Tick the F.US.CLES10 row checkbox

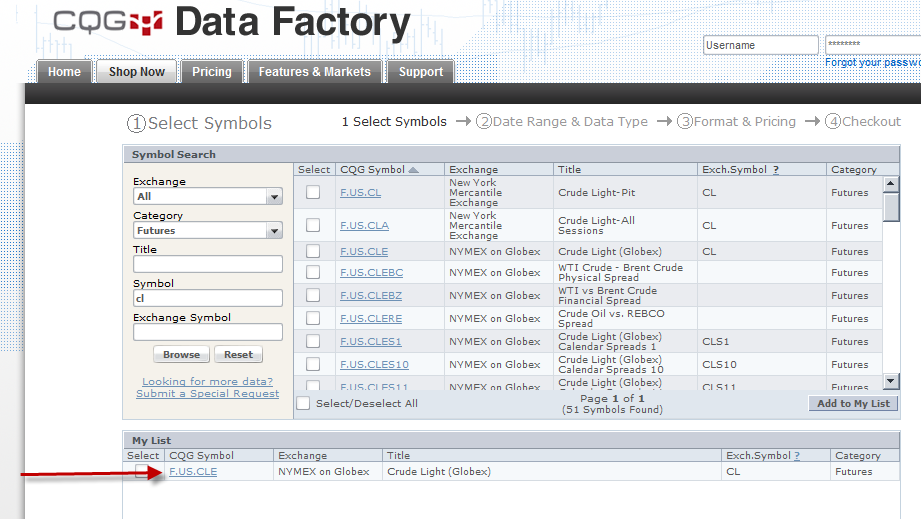(x=313, y=364)
